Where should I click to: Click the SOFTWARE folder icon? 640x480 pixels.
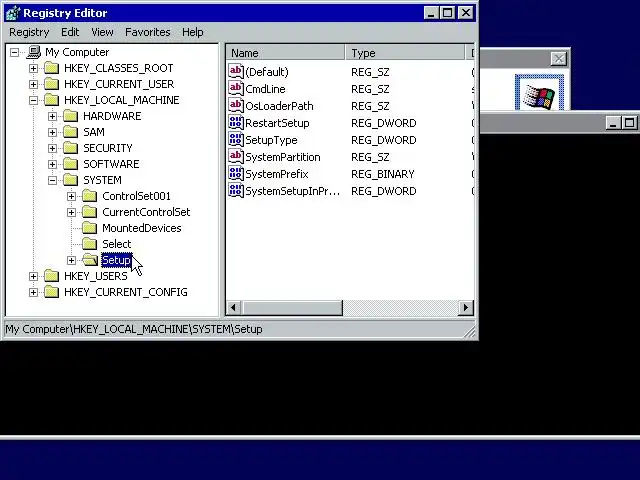click(x=71, y=164)
